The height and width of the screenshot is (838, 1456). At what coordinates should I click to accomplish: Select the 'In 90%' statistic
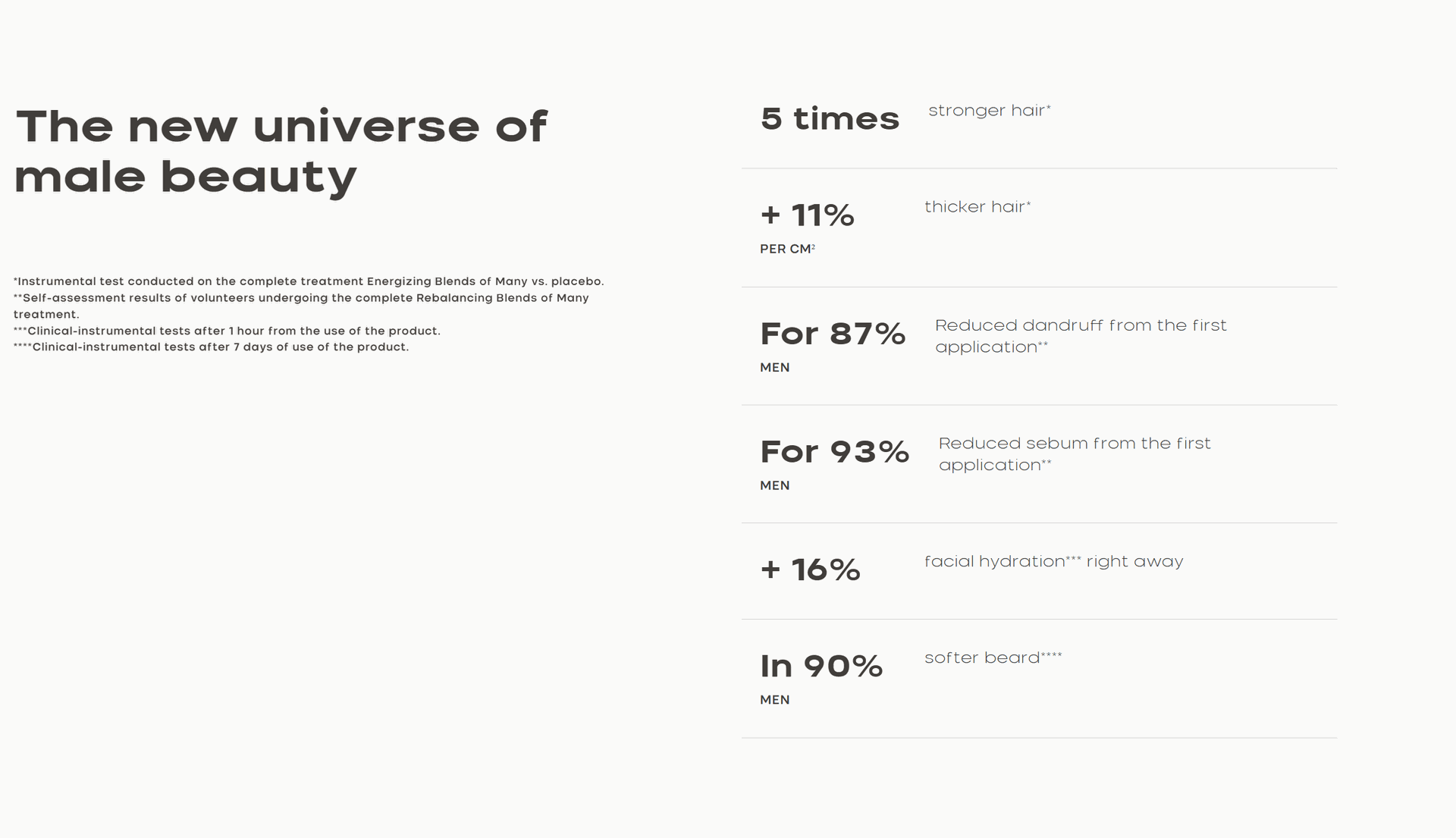821,667
